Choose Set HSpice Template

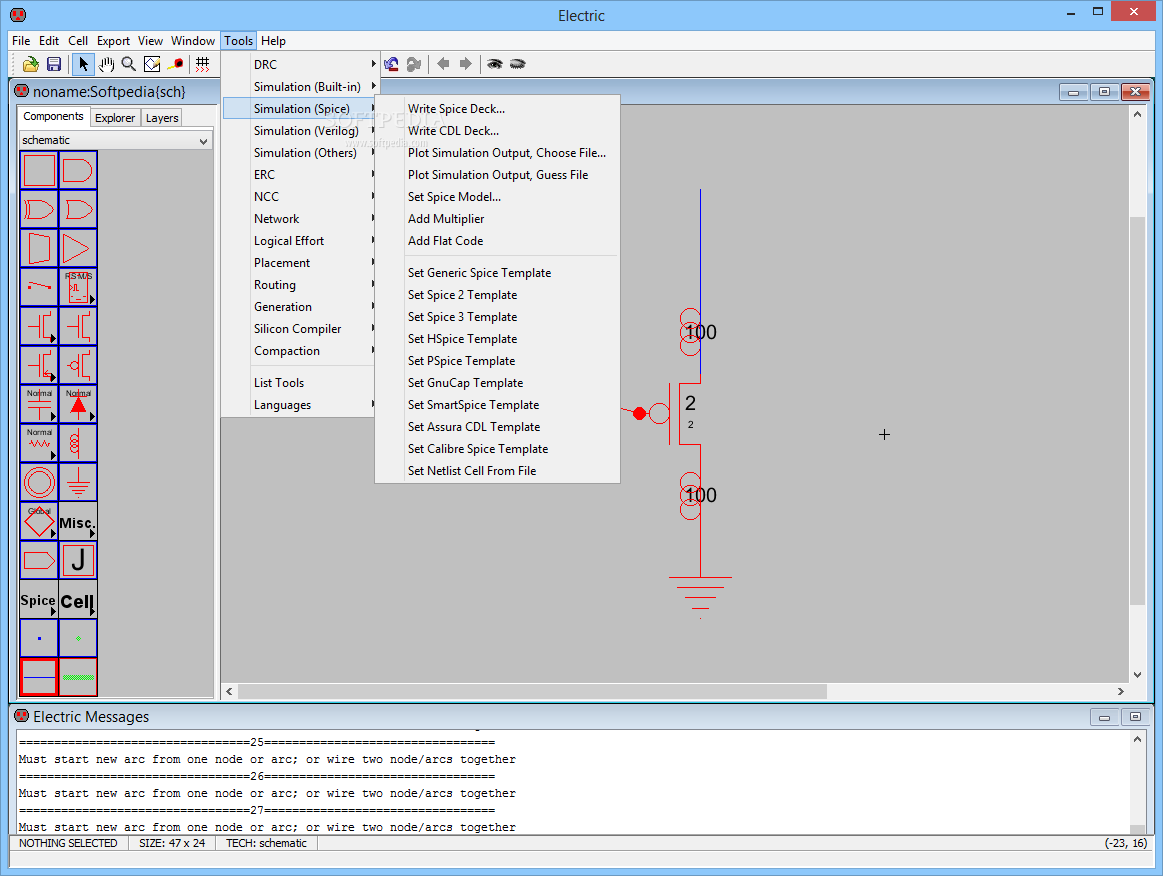(497, 339)
